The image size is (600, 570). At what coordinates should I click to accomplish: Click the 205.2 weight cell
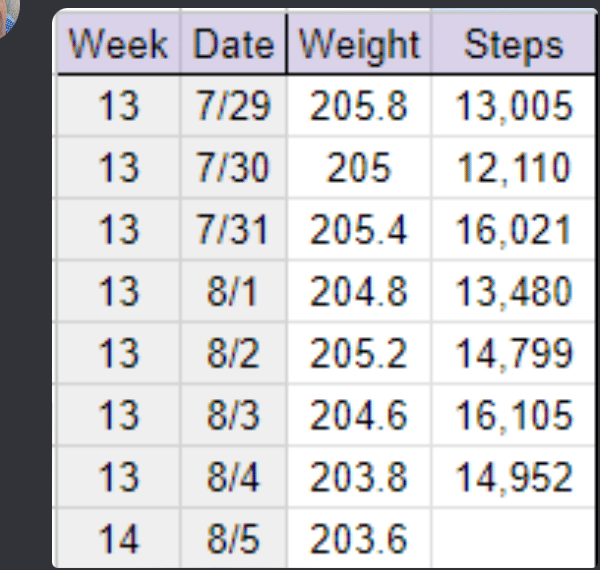point(359,354)
